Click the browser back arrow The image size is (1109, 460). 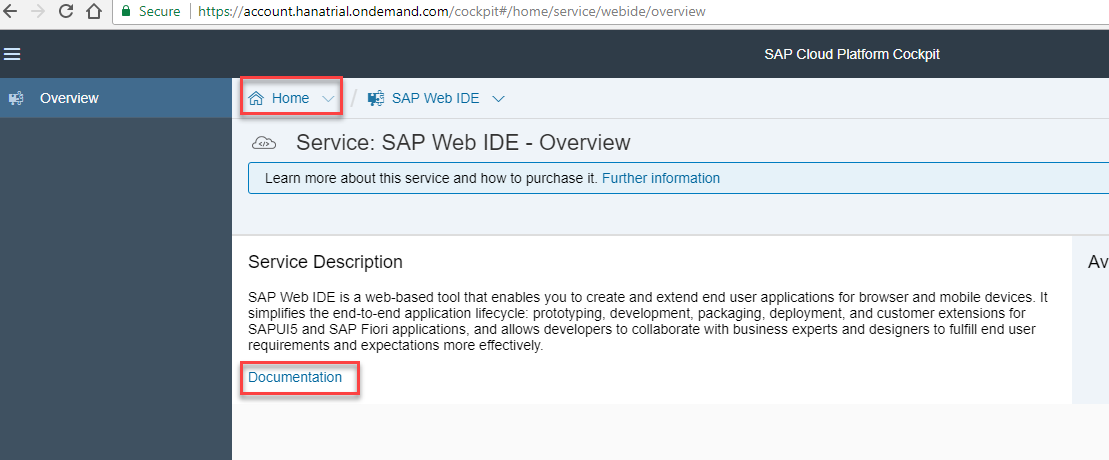(x=10, y=11)
